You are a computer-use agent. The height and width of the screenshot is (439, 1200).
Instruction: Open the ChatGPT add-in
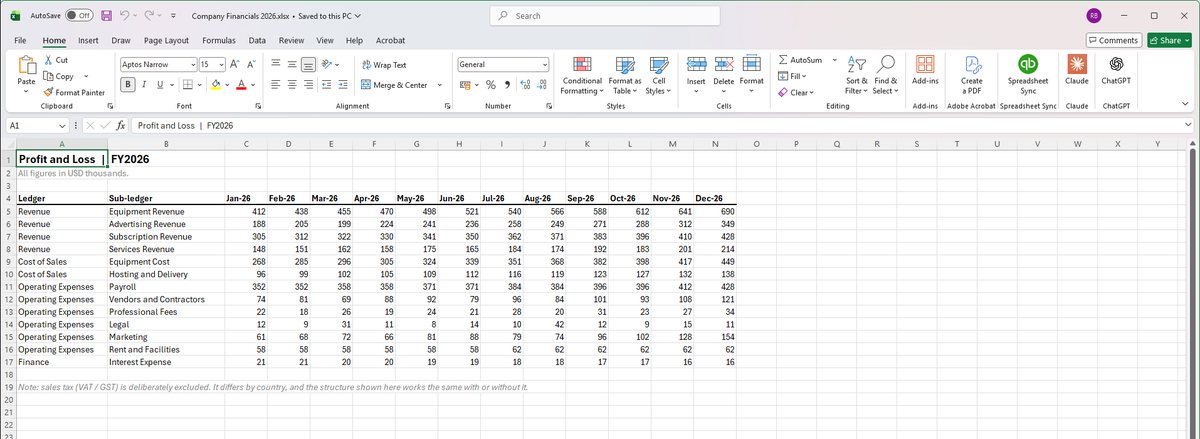[1115, 70]
